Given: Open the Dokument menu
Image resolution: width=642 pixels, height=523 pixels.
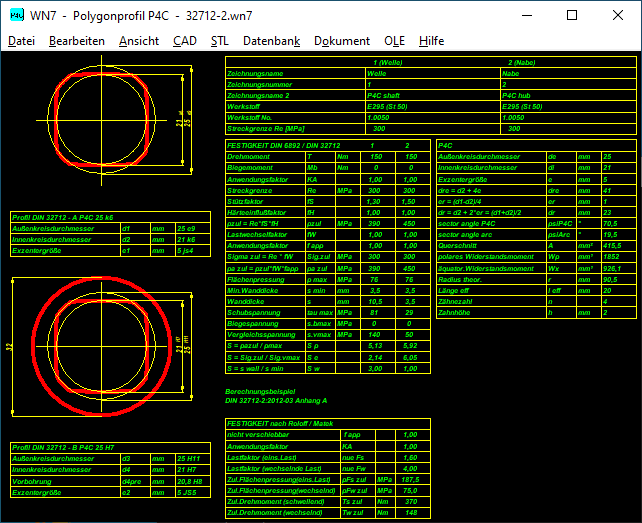Looking at the screenshot, I should point(341,41).
